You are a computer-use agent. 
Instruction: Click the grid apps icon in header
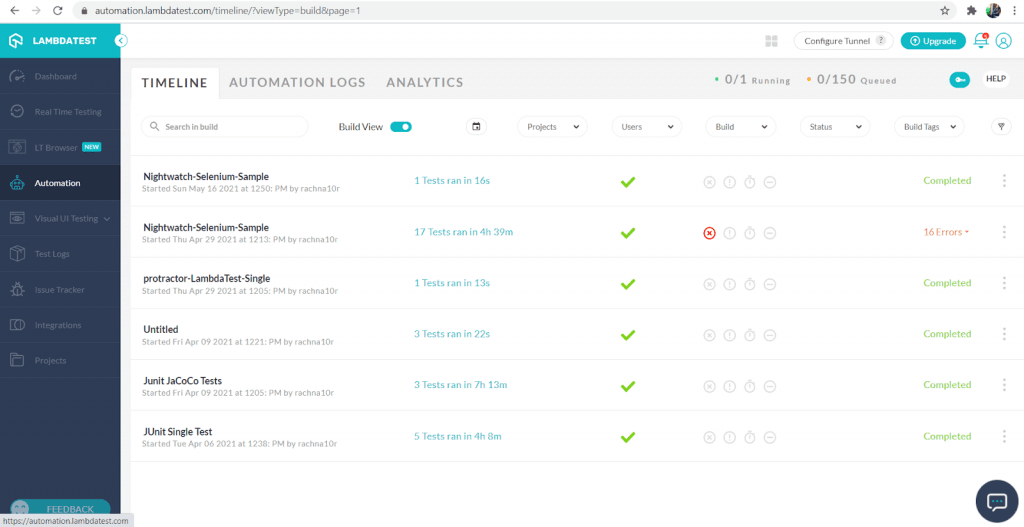coord(772,41)
